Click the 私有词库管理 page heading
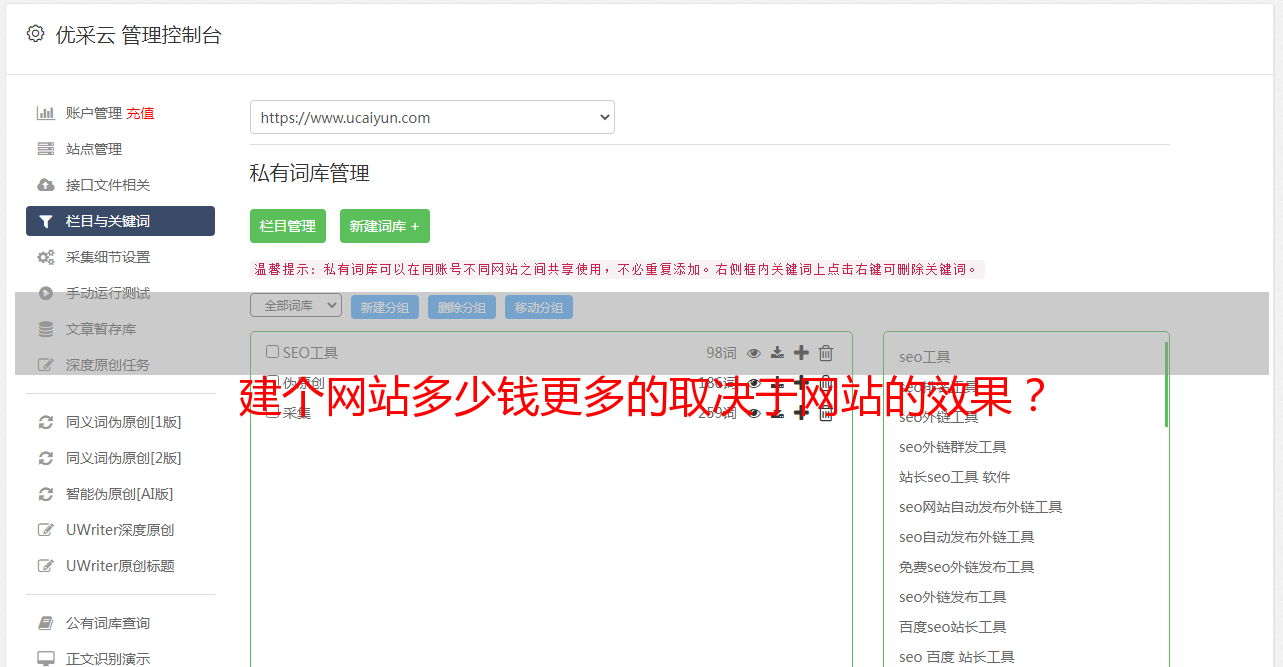Image resolution: width=1283 pixels, height=667 pixels. (310, 173)
